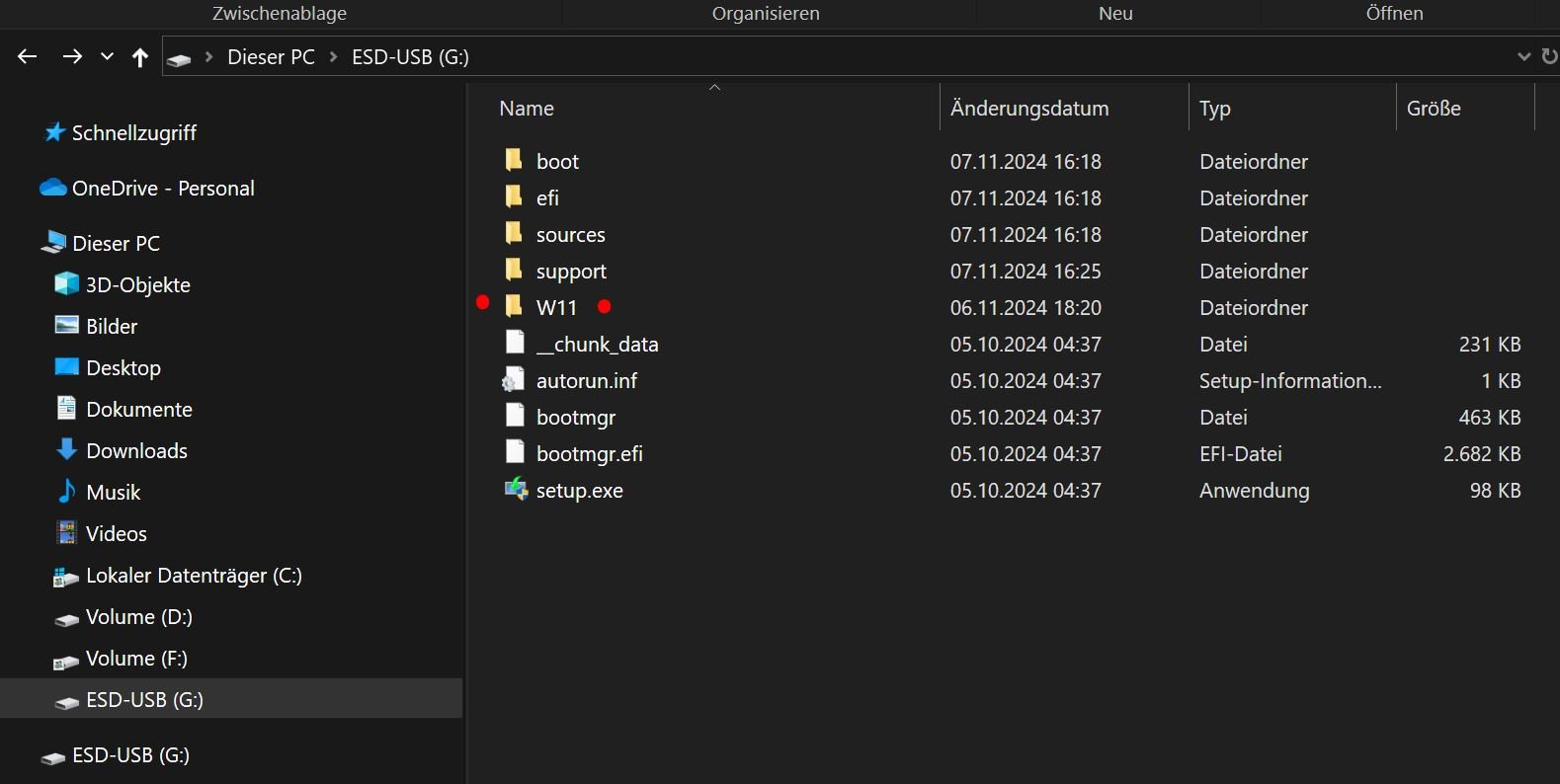Open Volume (F:) in navigation pane
Image resolution: width=1560 pixels, height=784 pixels.
[136, 659]
